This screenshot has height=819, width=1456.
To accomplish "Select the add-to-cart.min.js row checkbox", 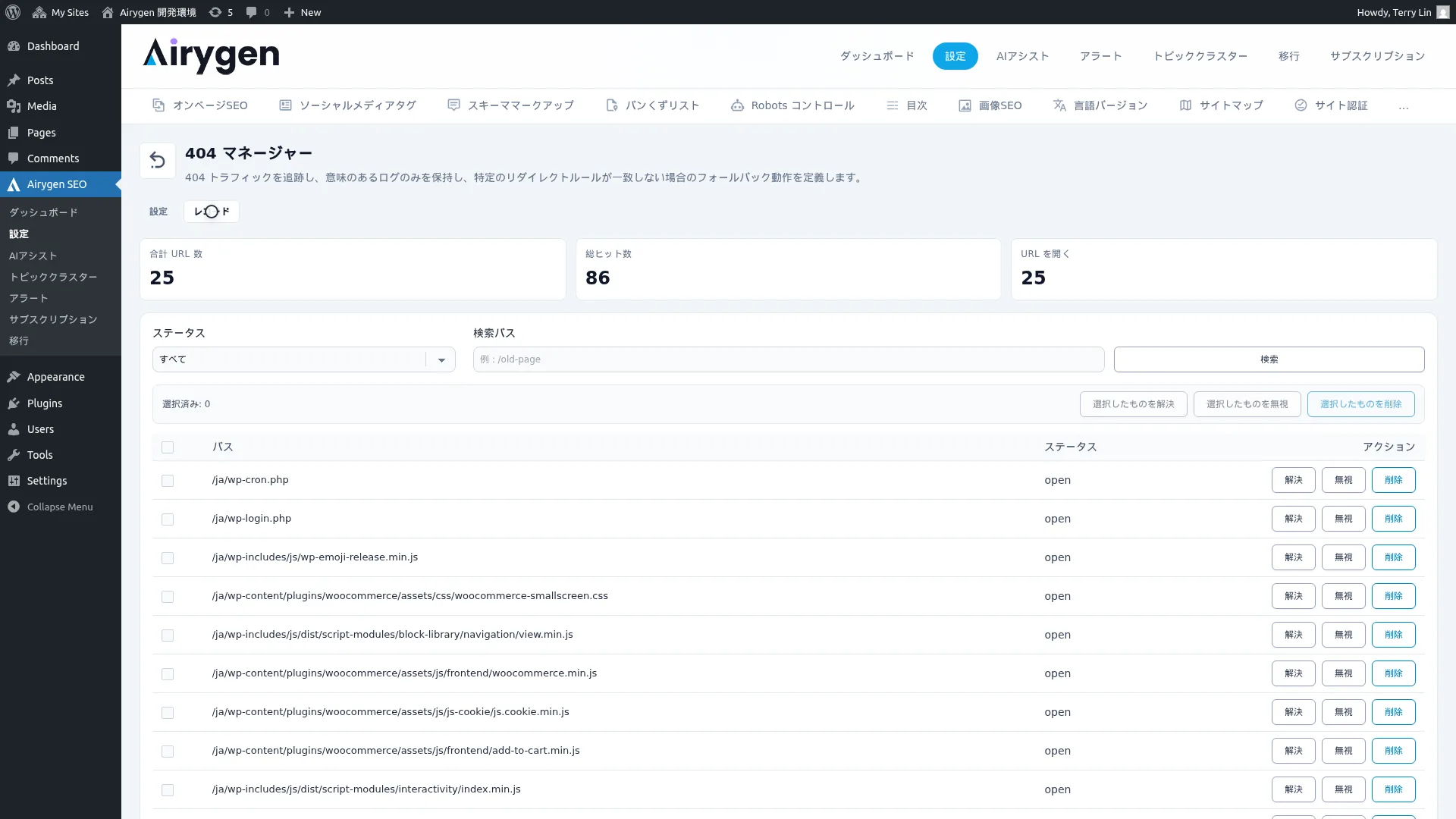I will [168, 752].
